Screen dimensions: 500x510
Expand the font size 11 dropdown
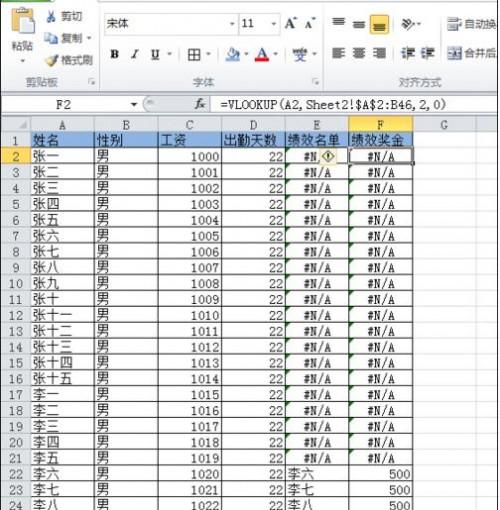click(274, 24)
